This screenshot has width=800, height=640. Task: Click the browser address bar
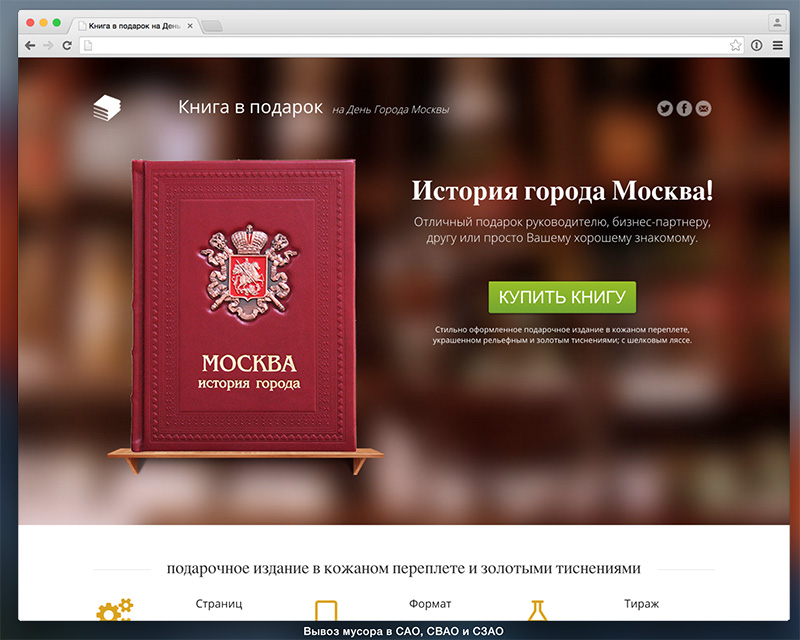tap(400, 45)
